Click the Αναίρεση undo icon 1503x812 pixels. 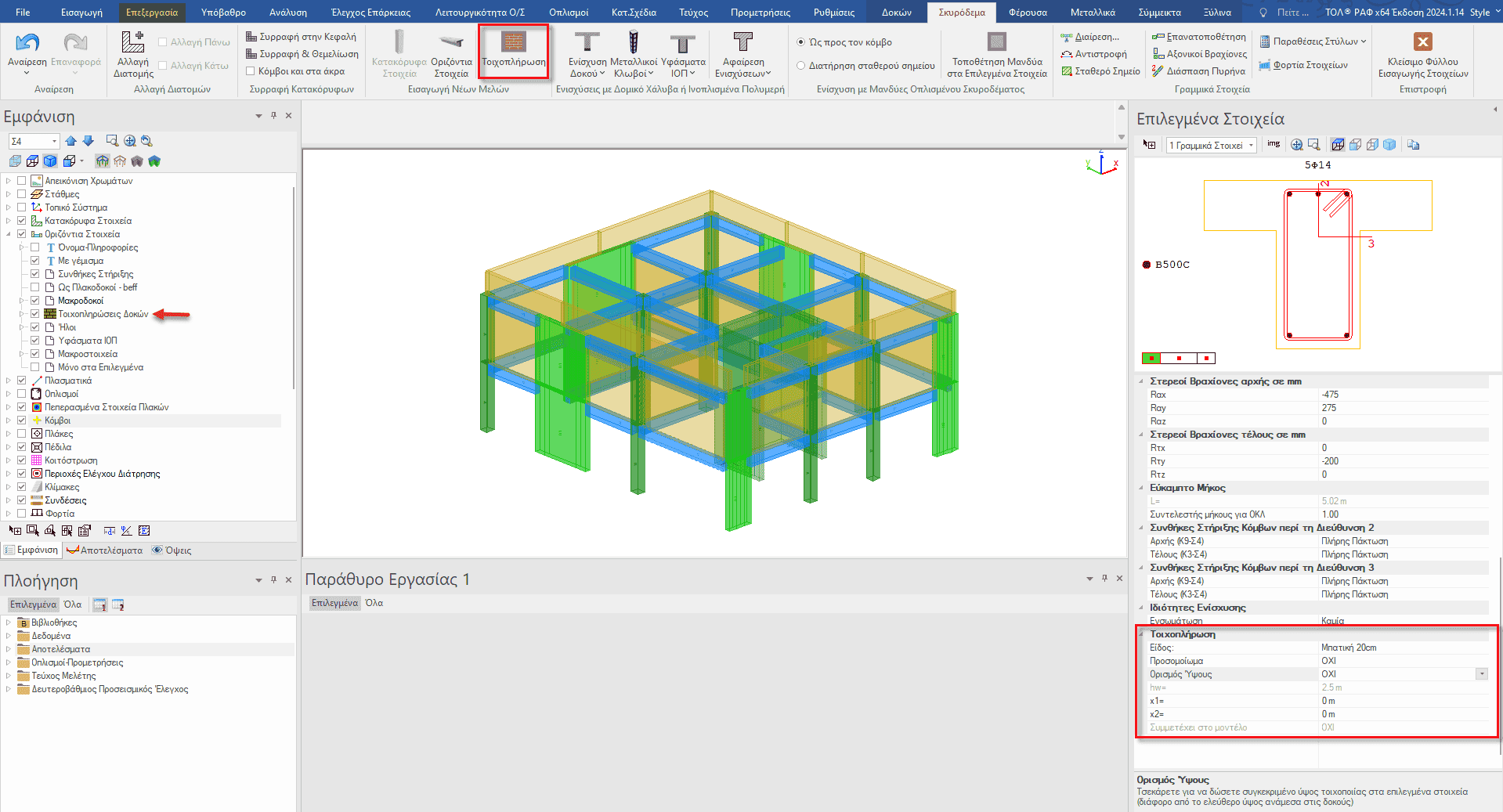(27, 44)
